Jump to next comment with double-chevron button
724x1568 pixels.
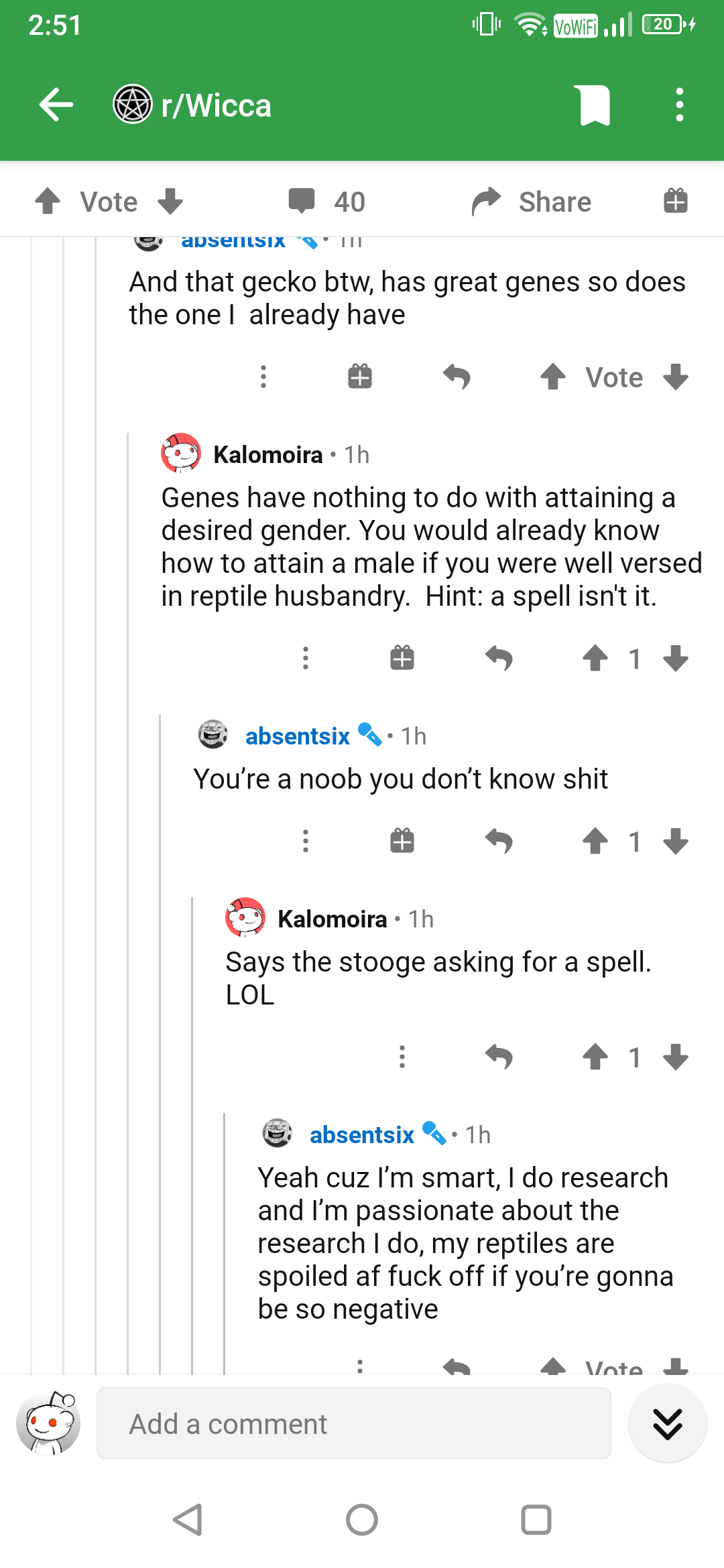(668, 1424)
